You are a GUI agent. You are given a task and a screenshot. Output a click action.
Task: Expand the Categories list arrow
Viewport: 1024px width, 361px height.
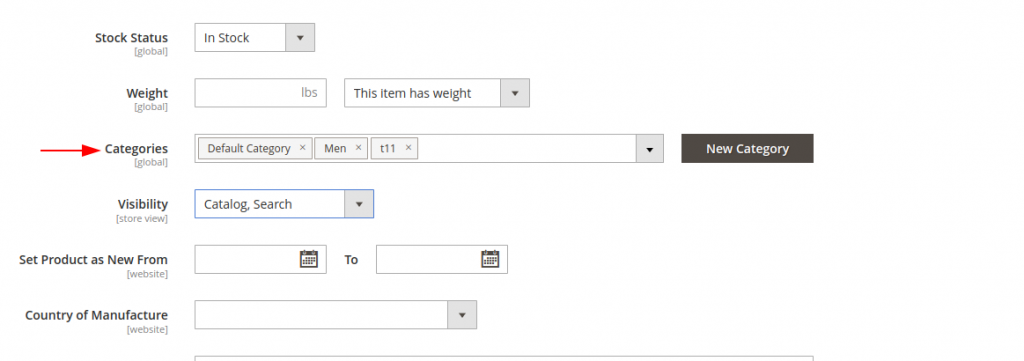pyautogui.click(x=650, y=149)
